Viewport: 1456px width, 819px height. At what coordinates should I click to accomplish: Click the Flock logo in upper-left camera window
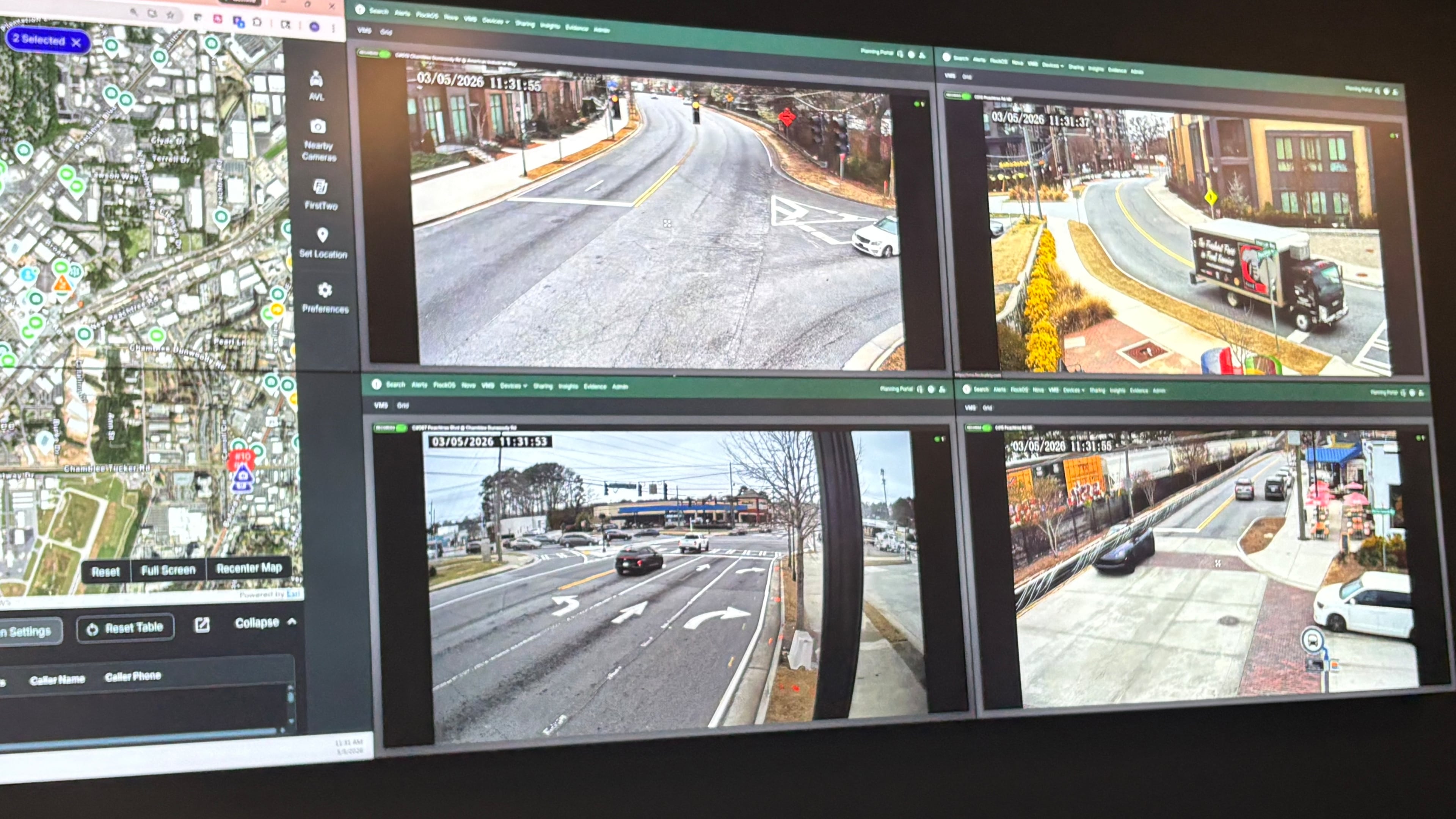(359, 9)
